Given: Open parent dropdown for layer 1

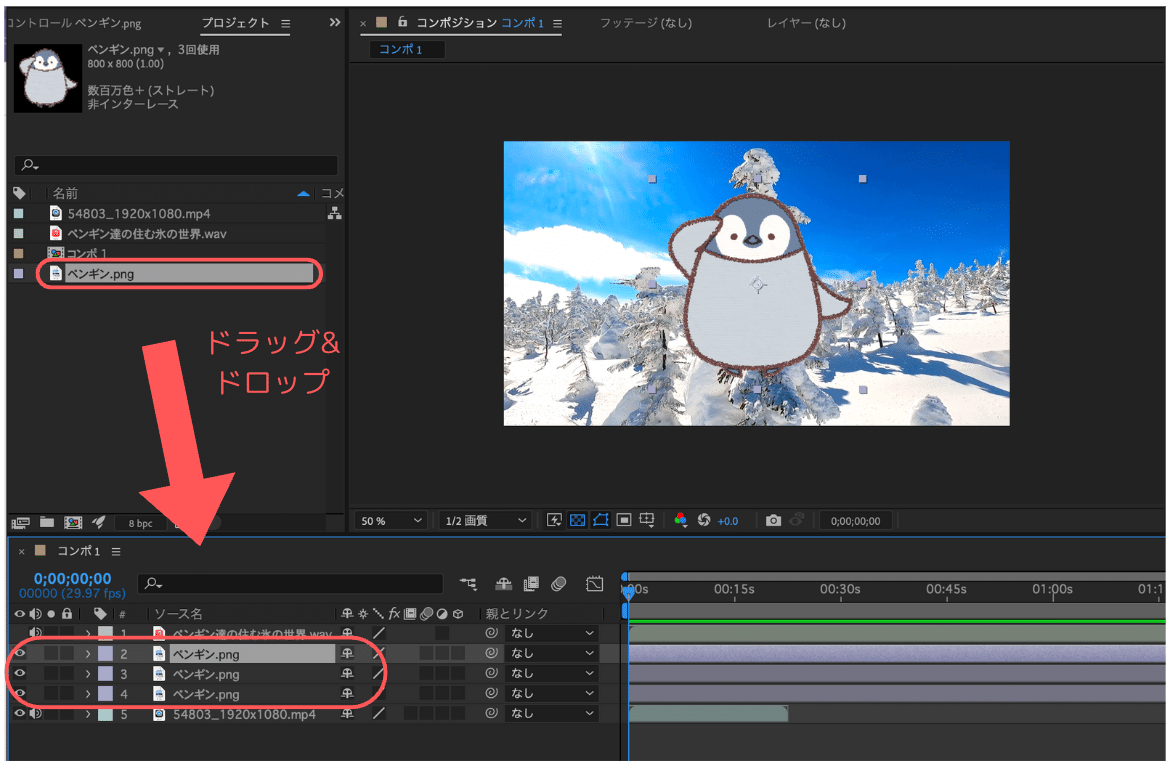Looking at the screenshot, I should [551, 633].
